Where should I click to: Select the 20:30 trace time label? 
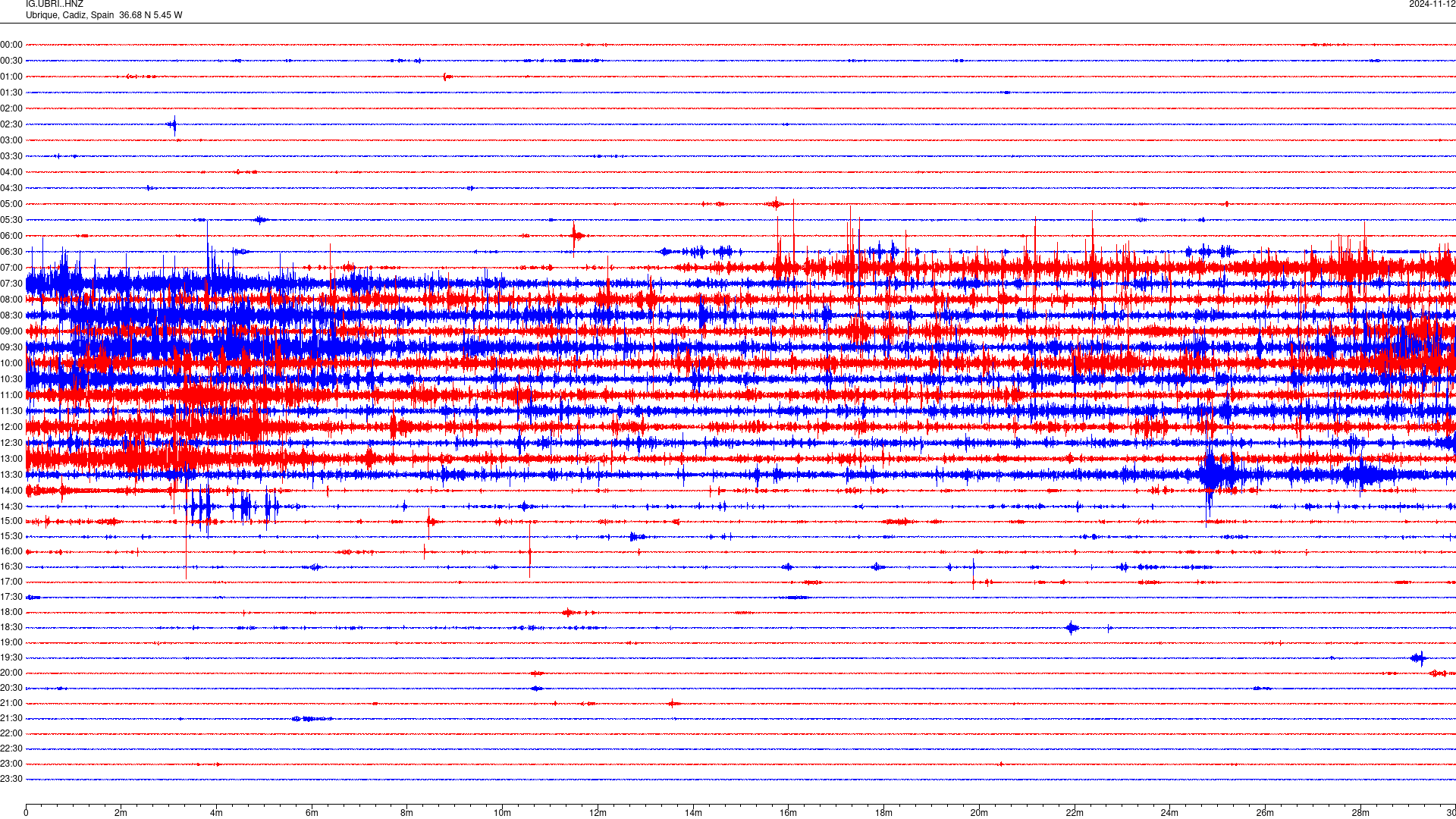(11, 688)
